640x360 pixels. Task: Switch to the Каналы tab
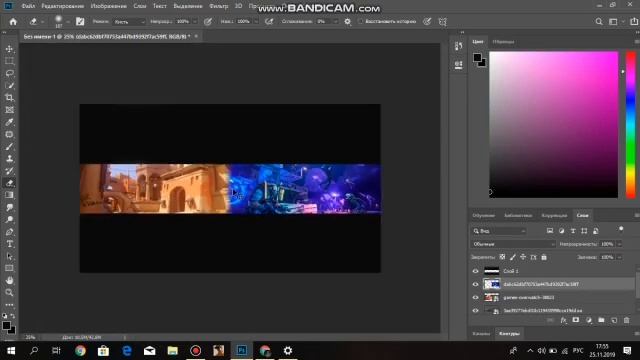click(x=481, y=333)
